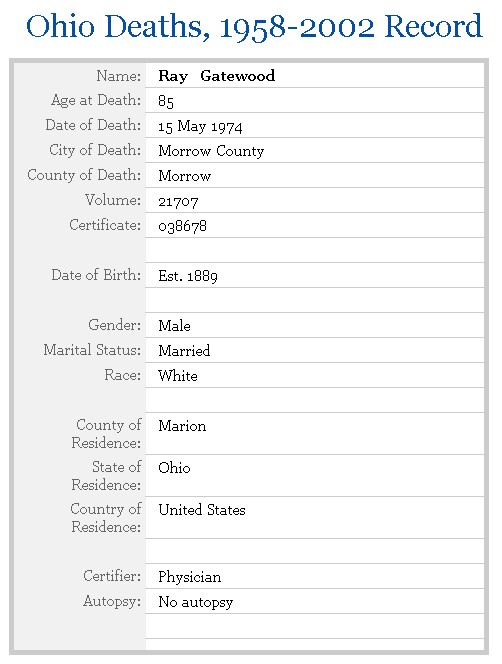Select the death date 15 May 1974

tap(200, 126)
